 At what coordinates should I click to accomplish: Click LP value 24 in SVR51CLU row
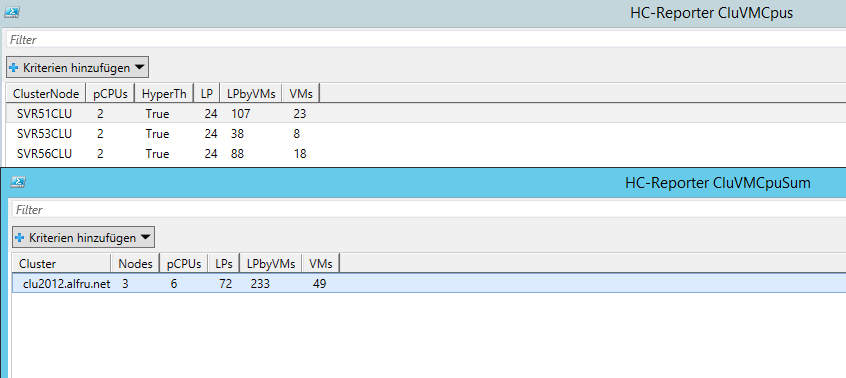[211, 114]
